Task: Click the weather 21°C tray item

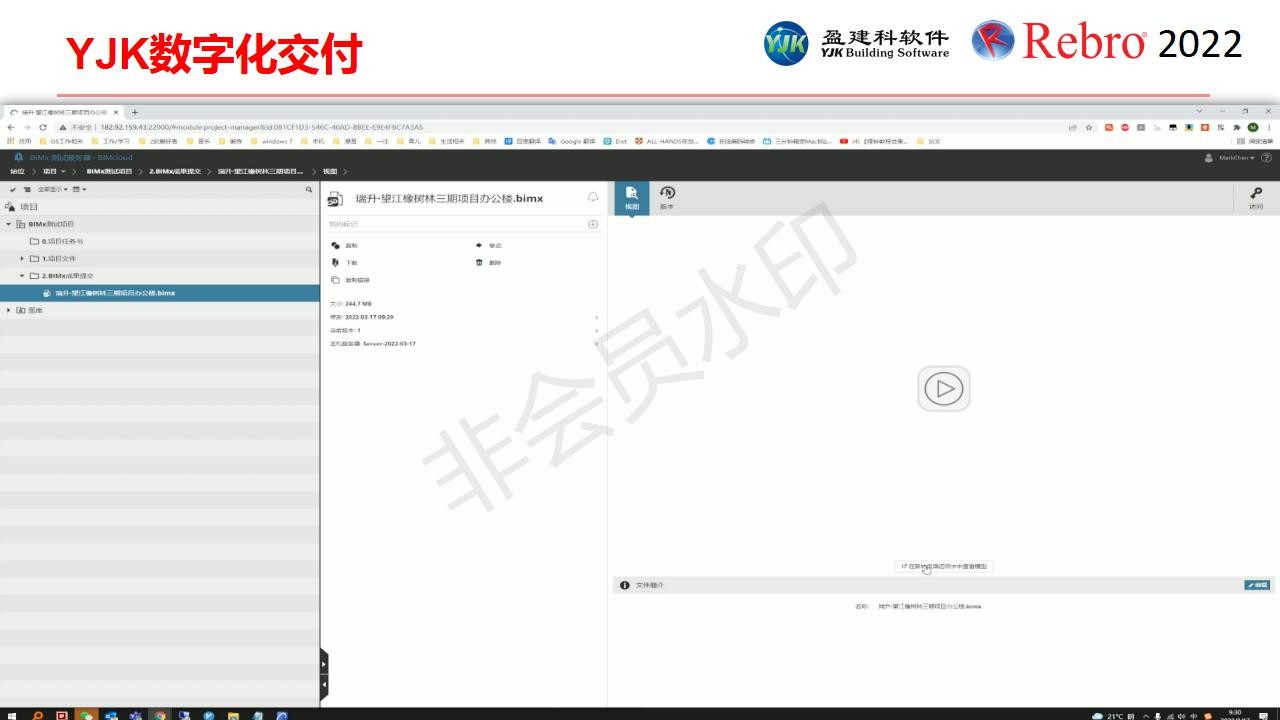Action: (1115, 715)
